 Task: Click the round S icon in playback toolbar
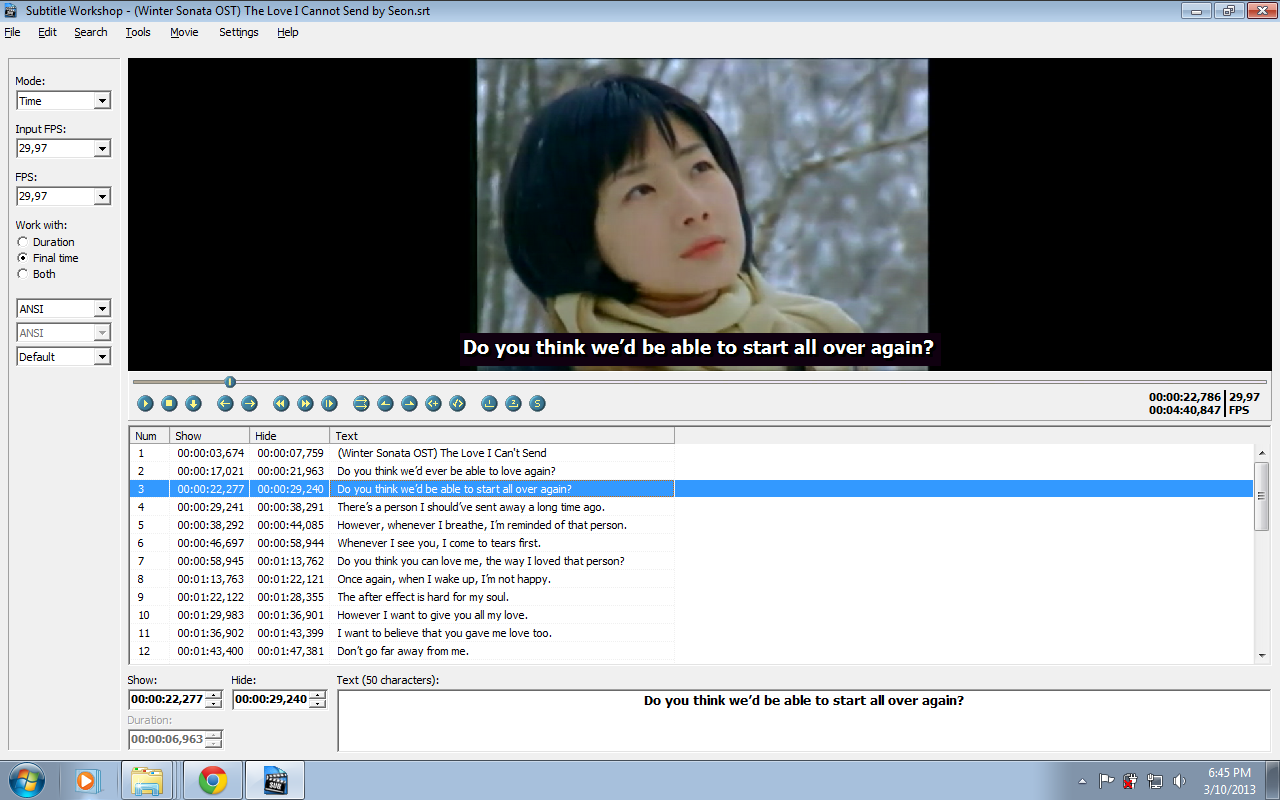pyautogui.click(x=537, y=403)
